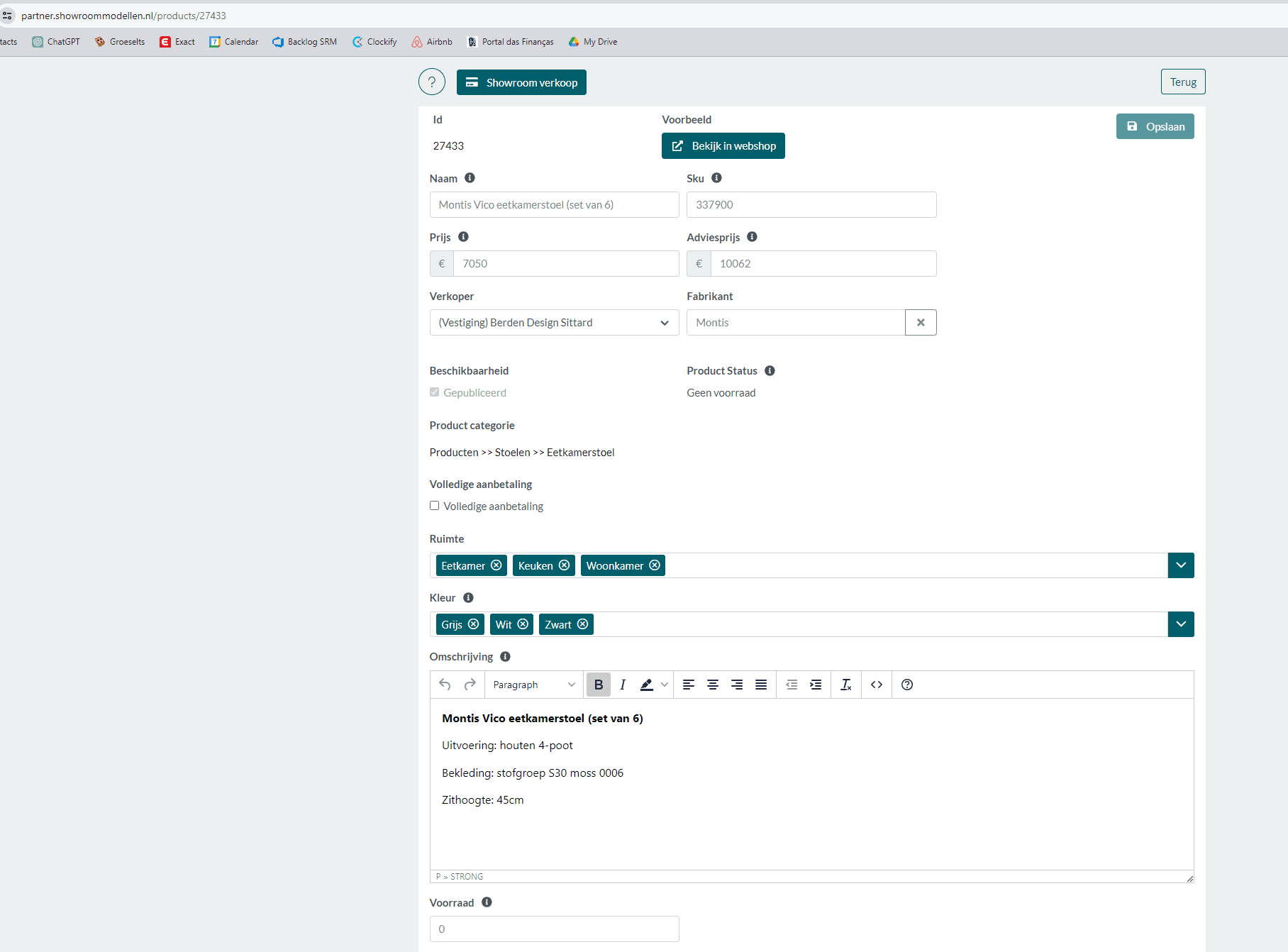Open Bekijk in webshop preview
Image resolution: width=1288 pixels, height=952 pixels.
(x=723, y=145)
